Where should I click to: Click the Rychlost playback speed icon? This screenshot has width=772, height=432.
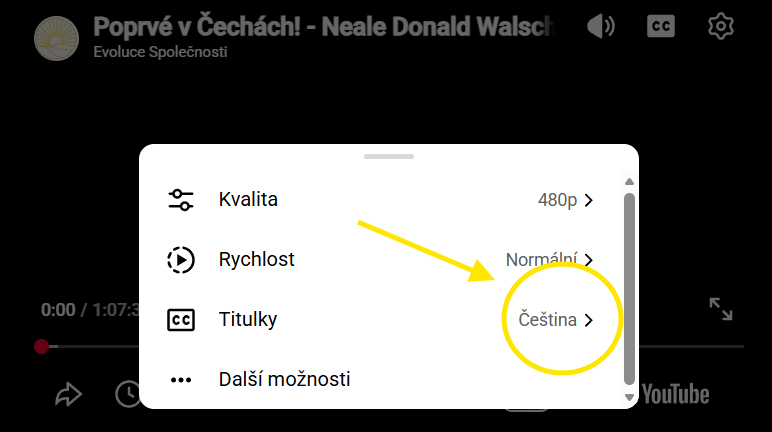[x=181, y=260]
